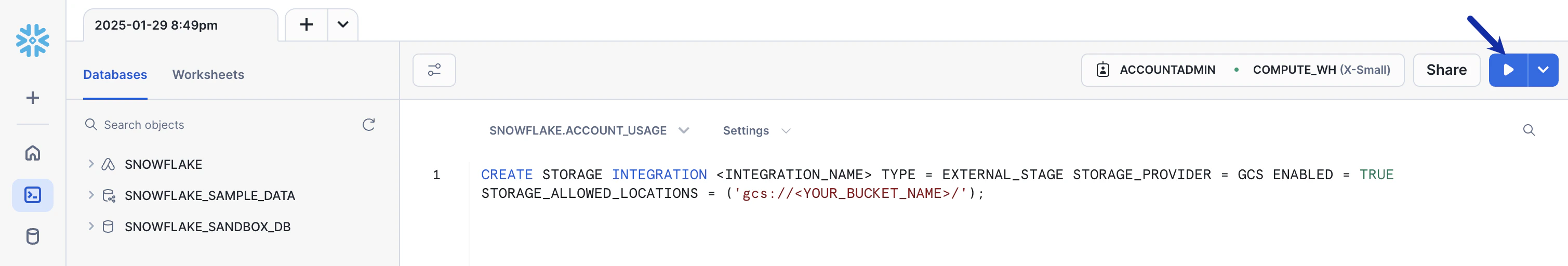This screenshot has width=1568, height=266.
Task: Click the plus create icon in sidebar
Action: (x=32, y=97)
